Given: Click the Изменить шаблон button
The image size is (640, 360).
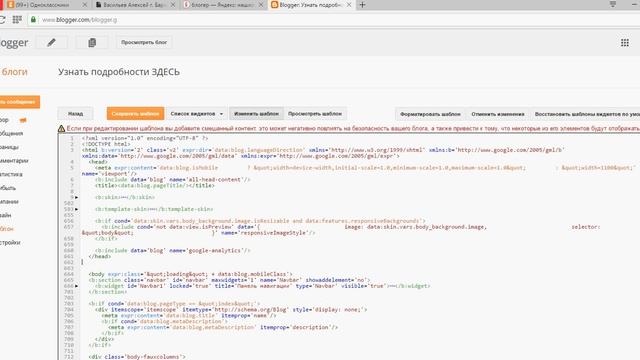Looking at the screenshot, I should [x=256, y=113].
